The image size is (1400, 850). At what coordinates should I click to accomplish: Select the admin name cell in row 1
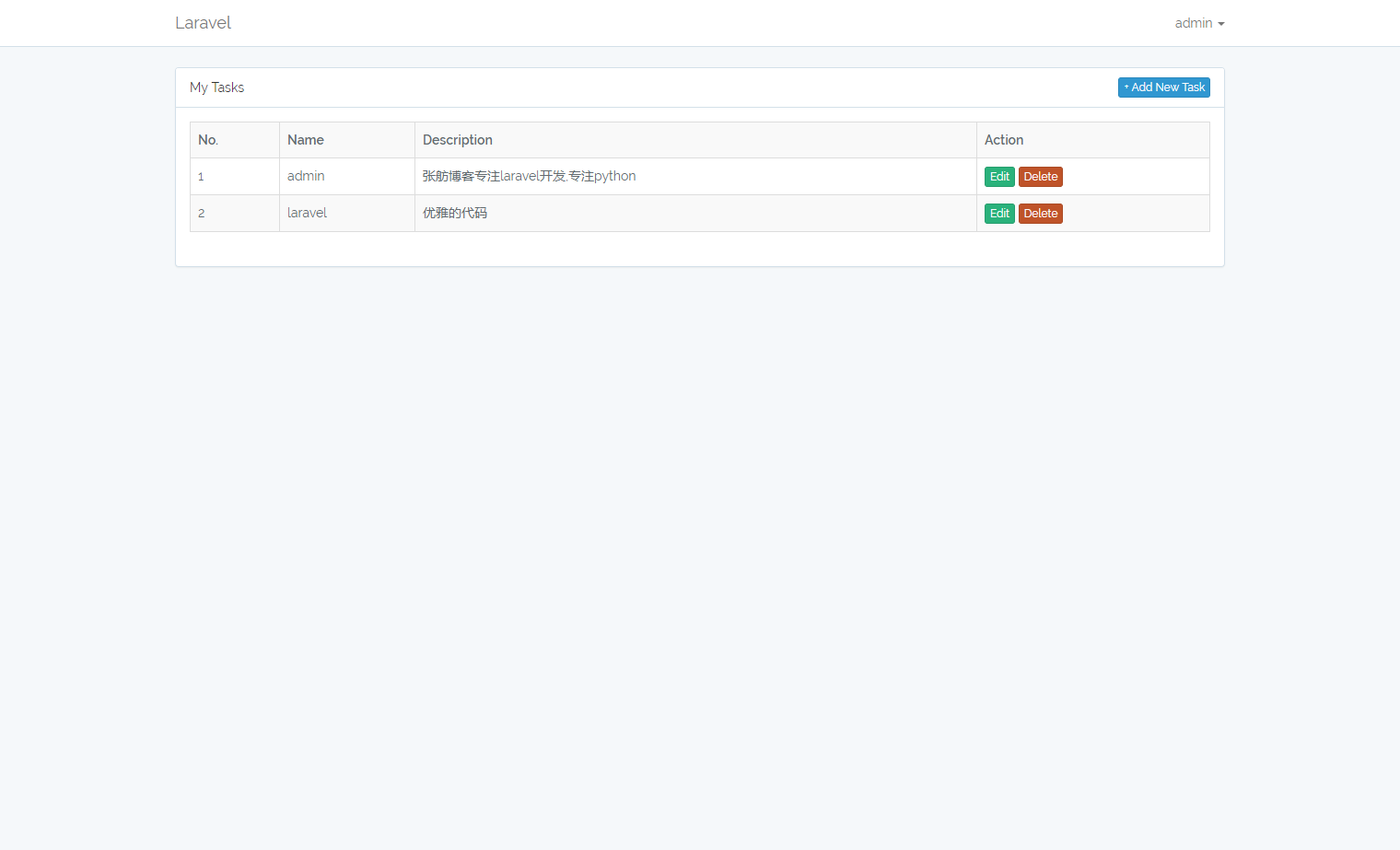pos(306,176)
